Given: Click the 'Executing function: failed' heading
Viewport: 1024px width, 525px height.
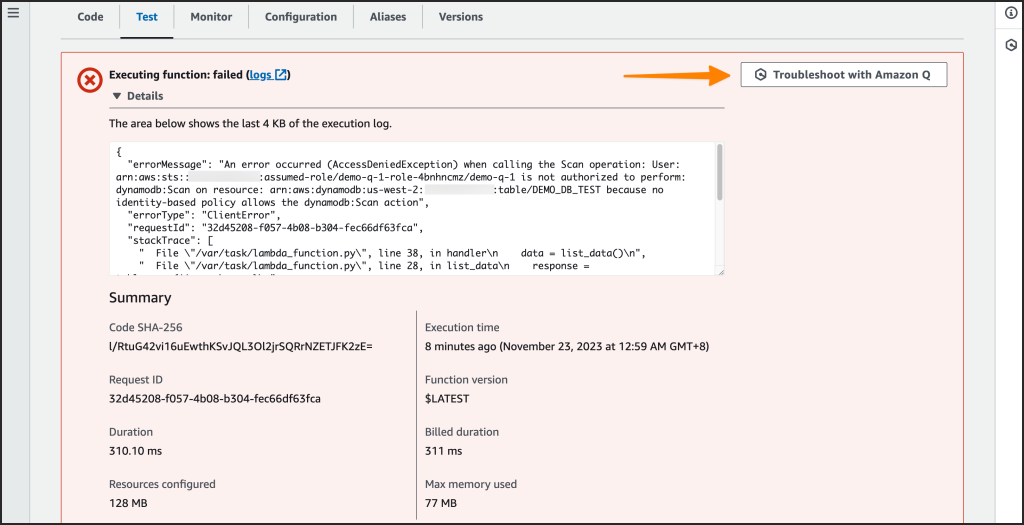Looking at the screenshot, I should (176, 75).
